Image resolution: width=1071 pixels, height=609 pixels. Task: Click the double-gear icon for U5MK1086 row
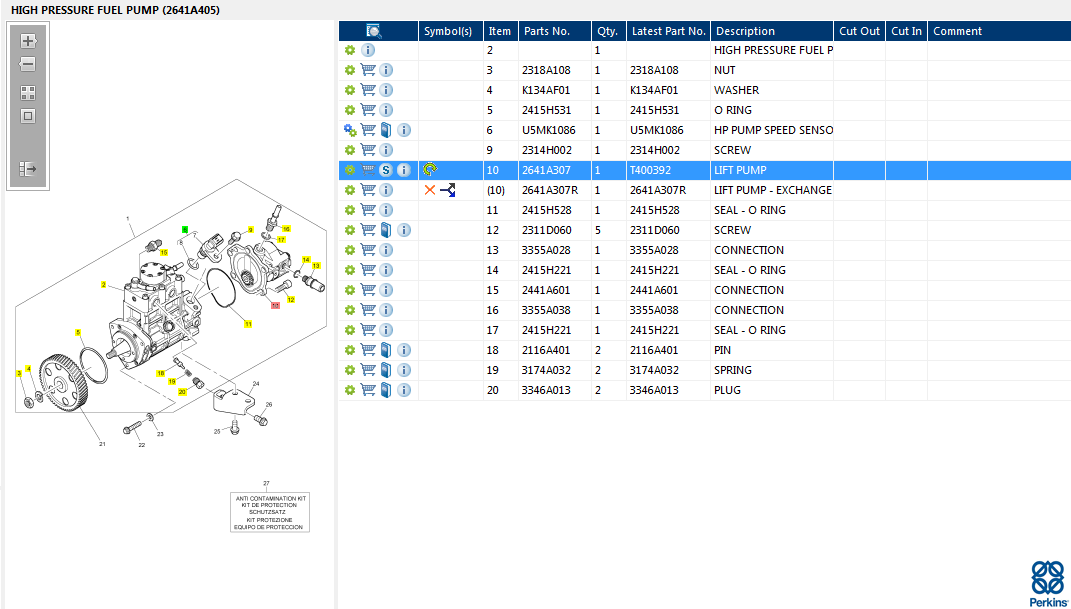coord(350,130)
